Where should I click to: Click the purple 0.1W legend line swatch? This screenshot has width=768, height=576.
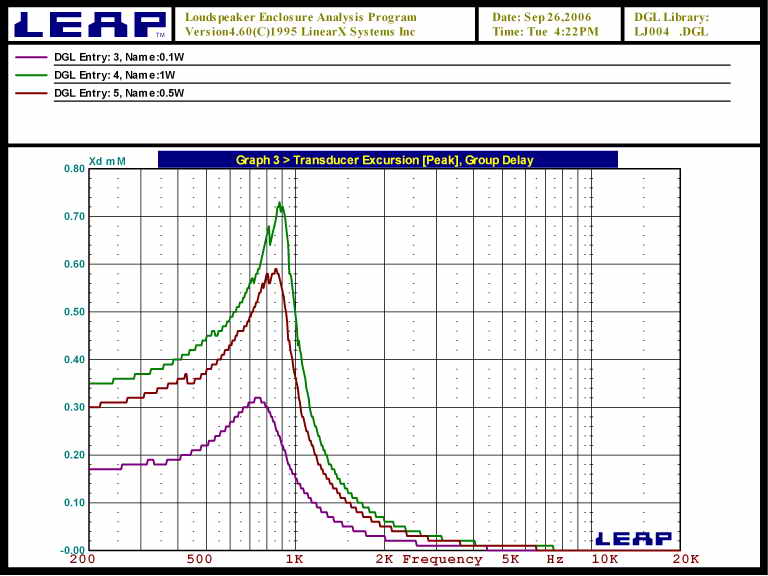coord(31,57)
